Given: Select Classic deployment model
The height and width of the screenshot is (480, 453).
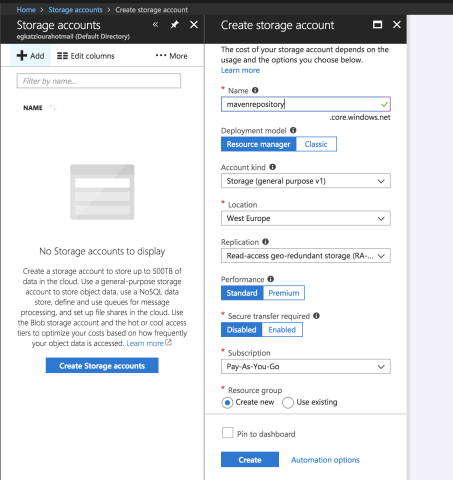Looking at the screenshot, I should coord(316,144).
